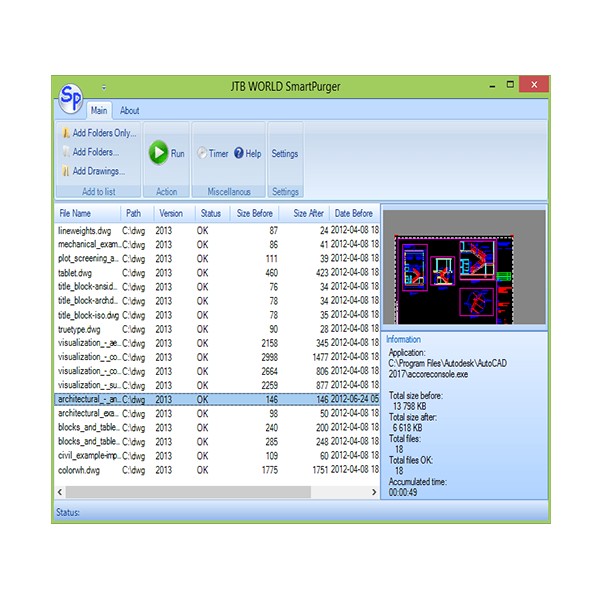Select blocks_and_table file with size 285

pyautogui.click(x=217, y=442)
